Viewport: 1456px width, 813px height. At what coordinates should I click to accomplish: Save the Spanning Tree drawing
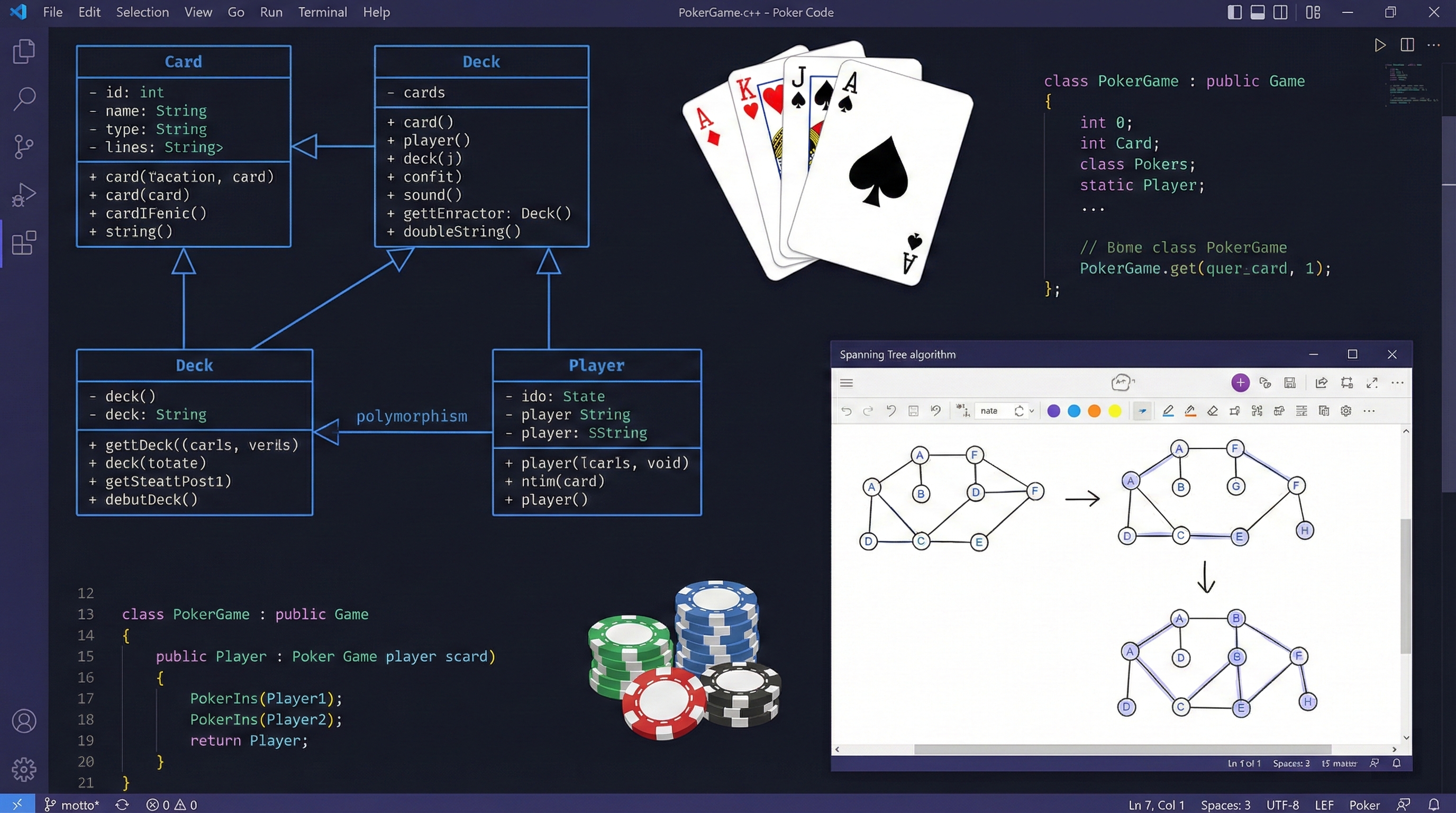(1290, 383)
